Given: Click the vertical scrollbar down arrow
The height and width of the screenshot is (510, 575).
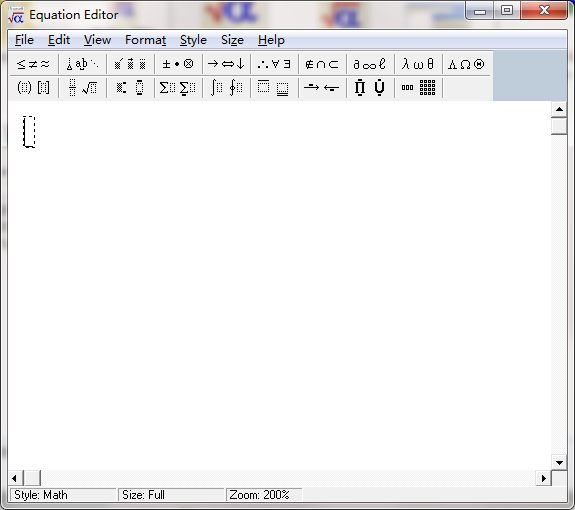Looking at the screenshot, I should [559, 463].
